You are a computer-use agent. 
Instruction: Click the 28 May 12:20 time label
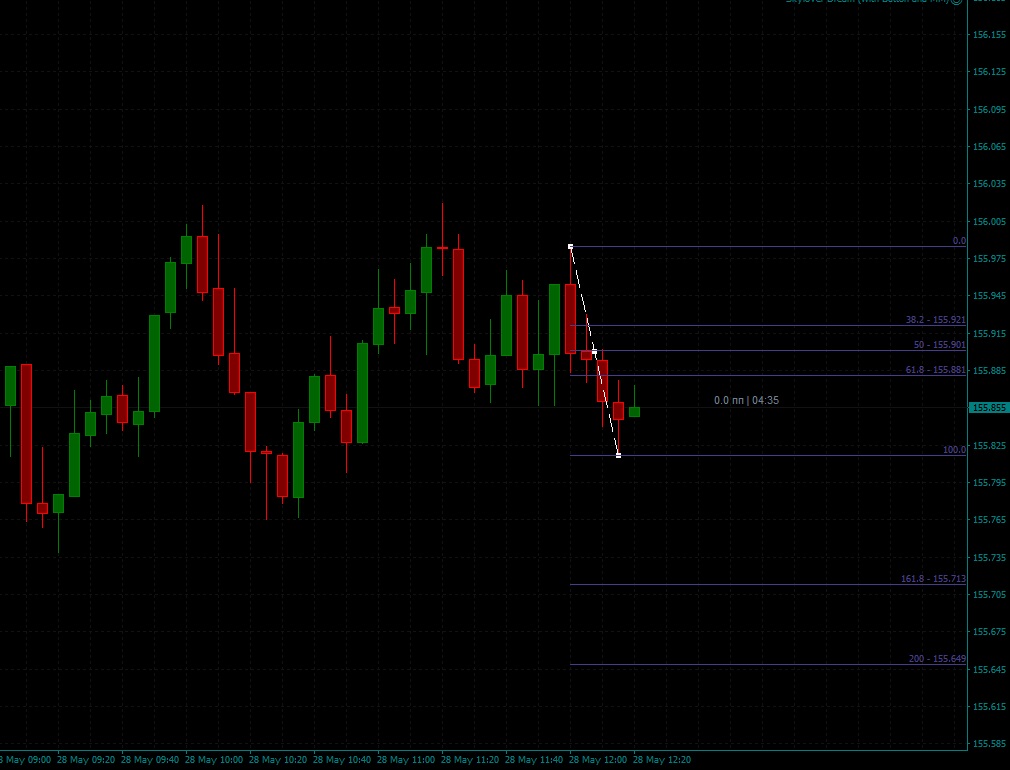point(662,760)
